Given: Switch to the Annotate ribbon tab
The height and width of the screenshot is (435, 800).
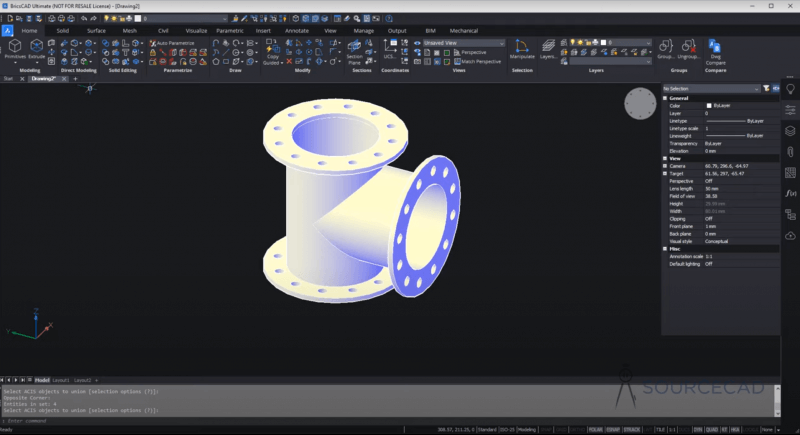Looking at the screenshot, I should (x=296, y=31).
